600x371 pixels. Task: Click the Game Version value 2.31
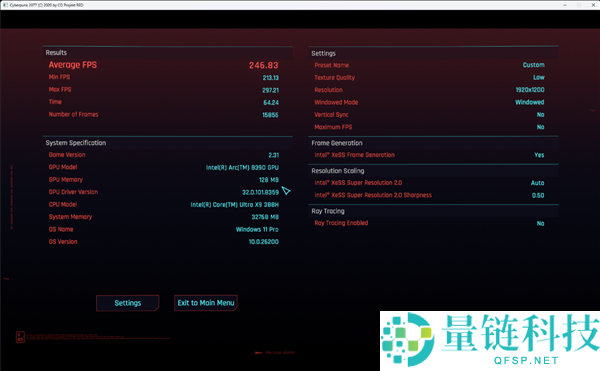274,155
